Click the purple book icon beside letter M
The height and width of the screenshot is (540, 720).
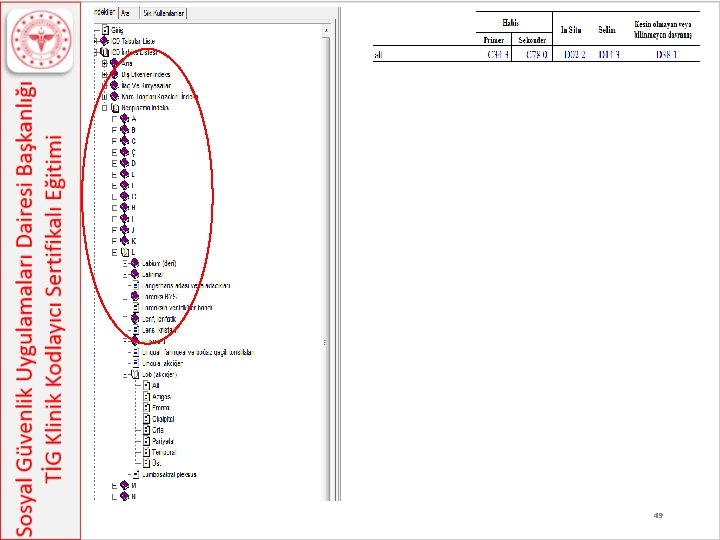coord(124,485)
